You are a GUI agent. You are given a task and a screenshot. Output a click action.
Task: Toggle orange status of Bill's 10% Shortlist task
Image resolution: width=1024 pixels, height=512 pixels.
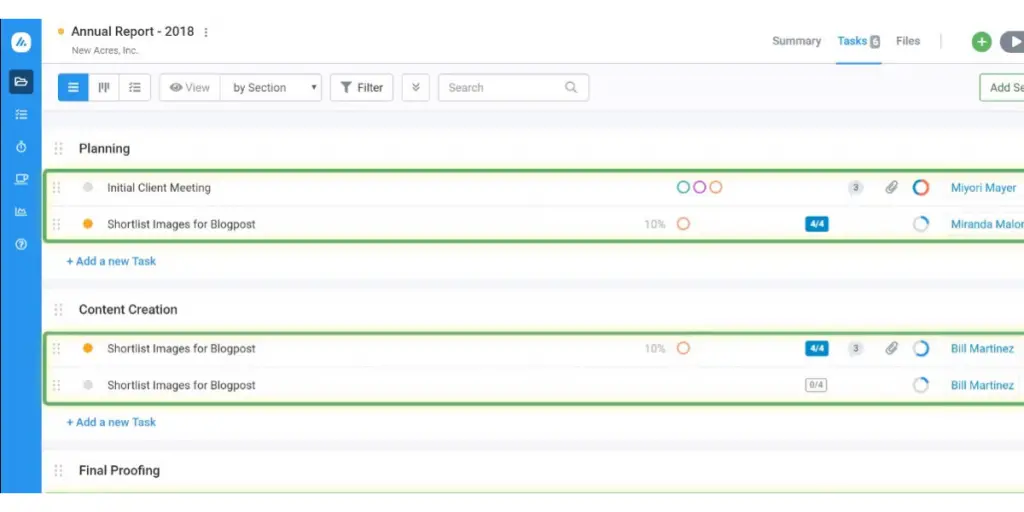[x=88, y=348]
